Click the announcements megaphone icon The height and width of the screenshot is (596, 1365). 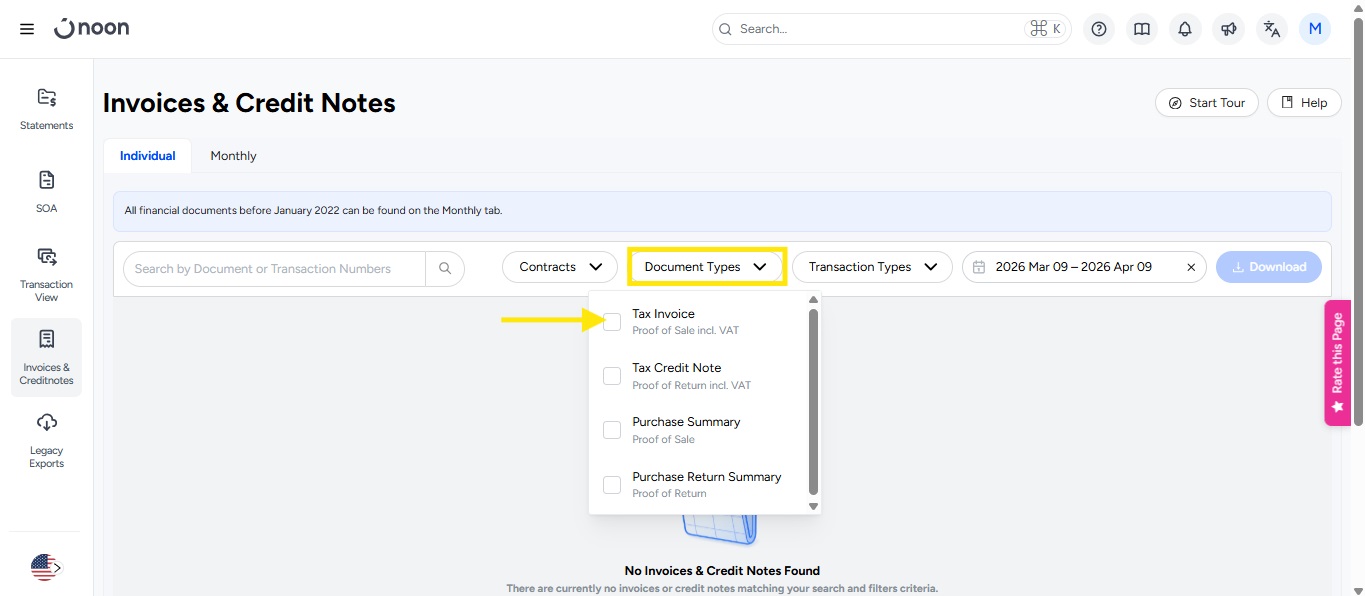[x=1228, y=29]
